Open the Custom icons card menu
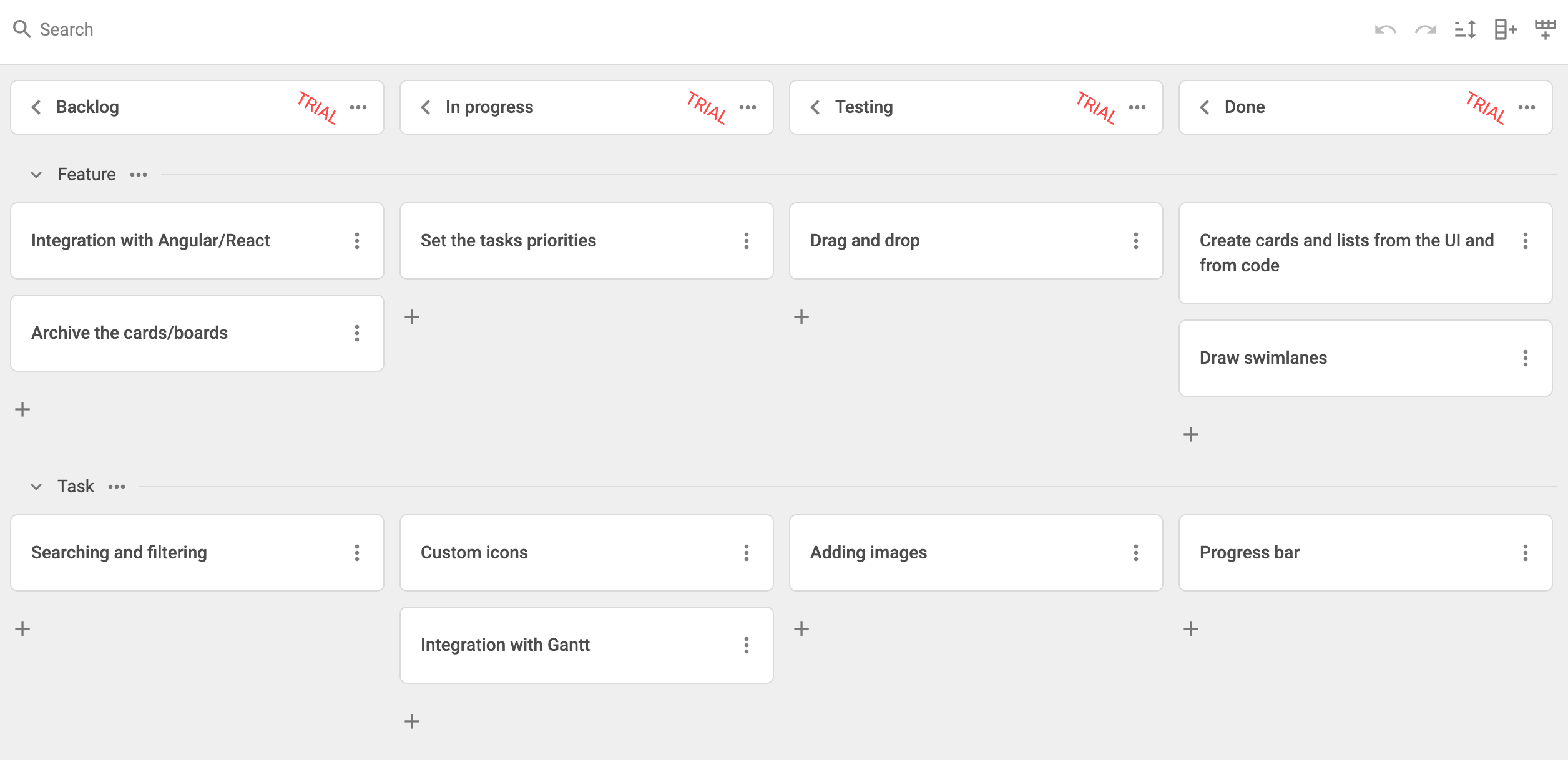The width and height of the screenshot is (1568, 760). coord(747,553)
